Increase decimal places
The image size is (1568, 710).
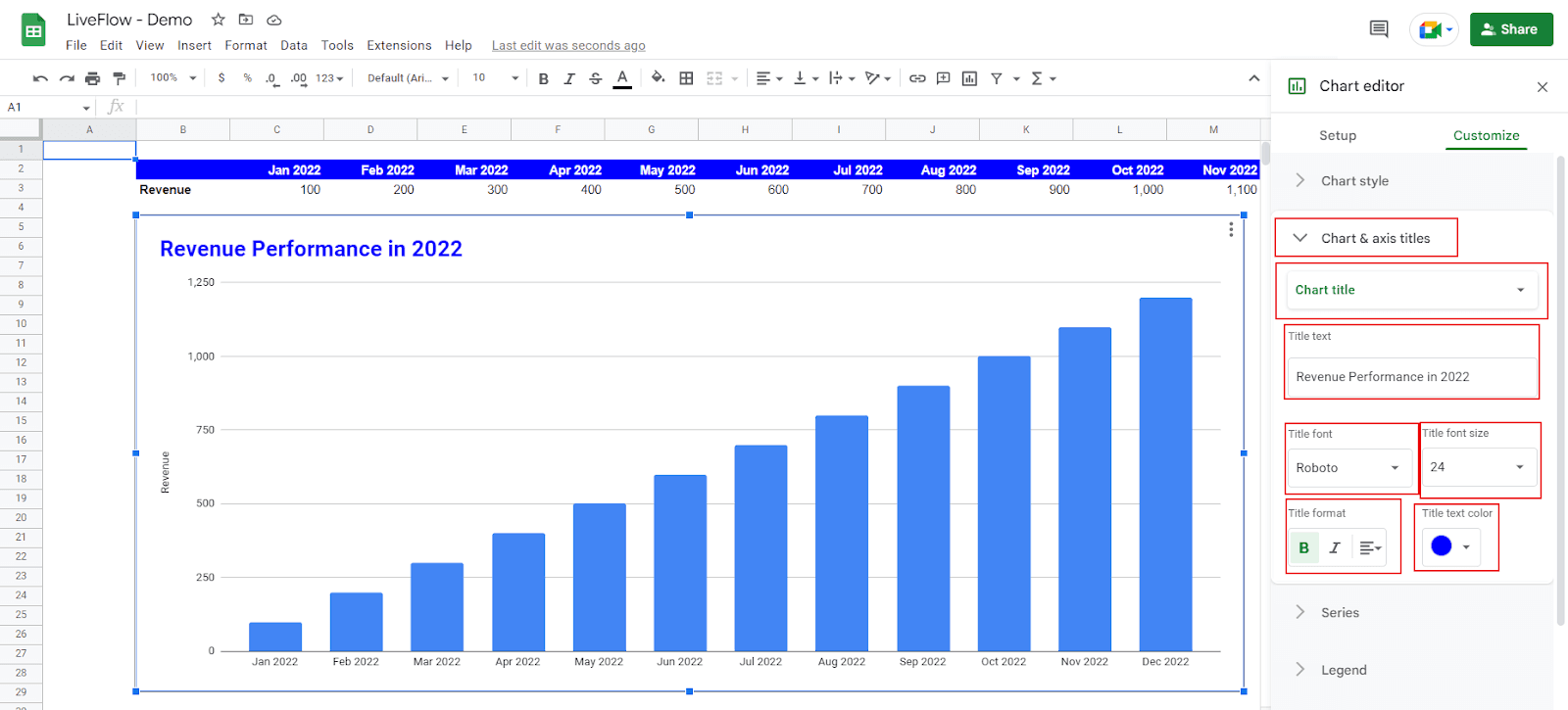click(298, 78)
